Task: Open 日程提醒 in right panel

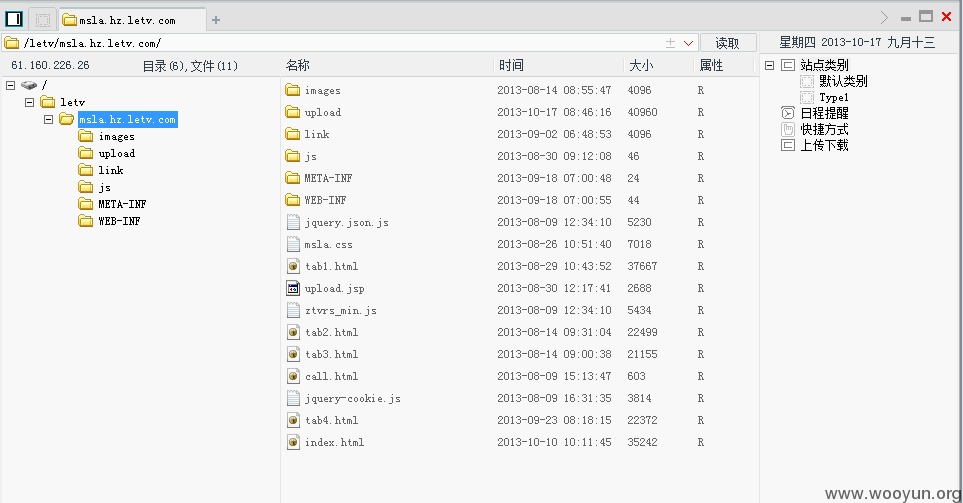Action: point(824,113)
